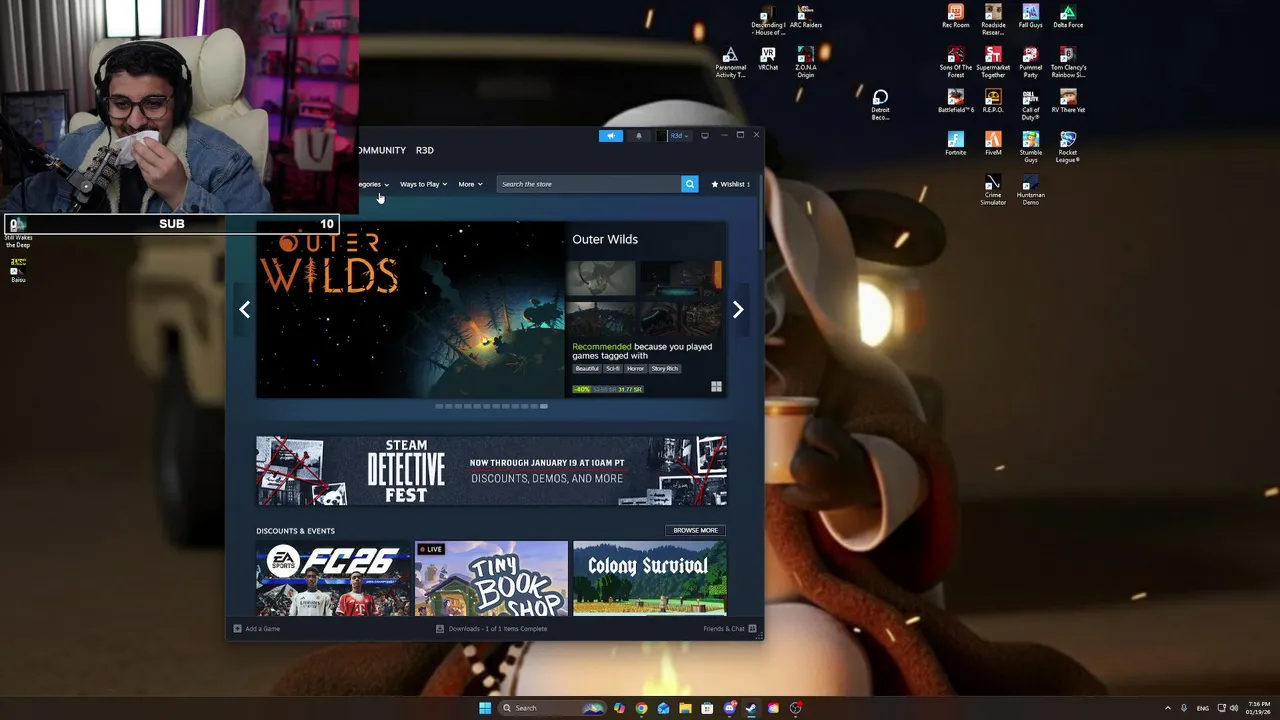The image size is (1280, 720).
Task: Select the Pummel Party desktop icon
Action: [x=1031, y=62]
